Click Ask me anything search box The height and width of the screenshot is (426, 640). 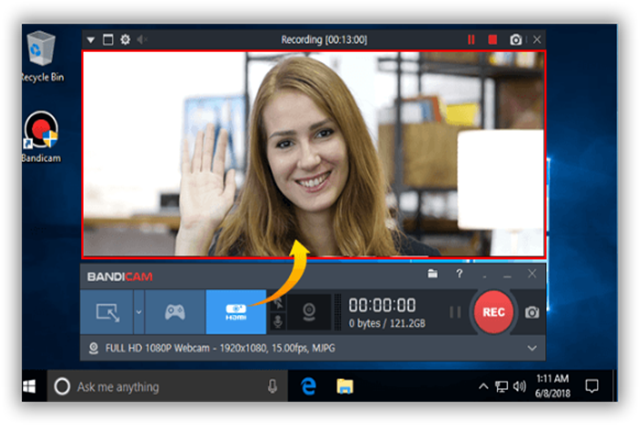(x=168, y=386)
